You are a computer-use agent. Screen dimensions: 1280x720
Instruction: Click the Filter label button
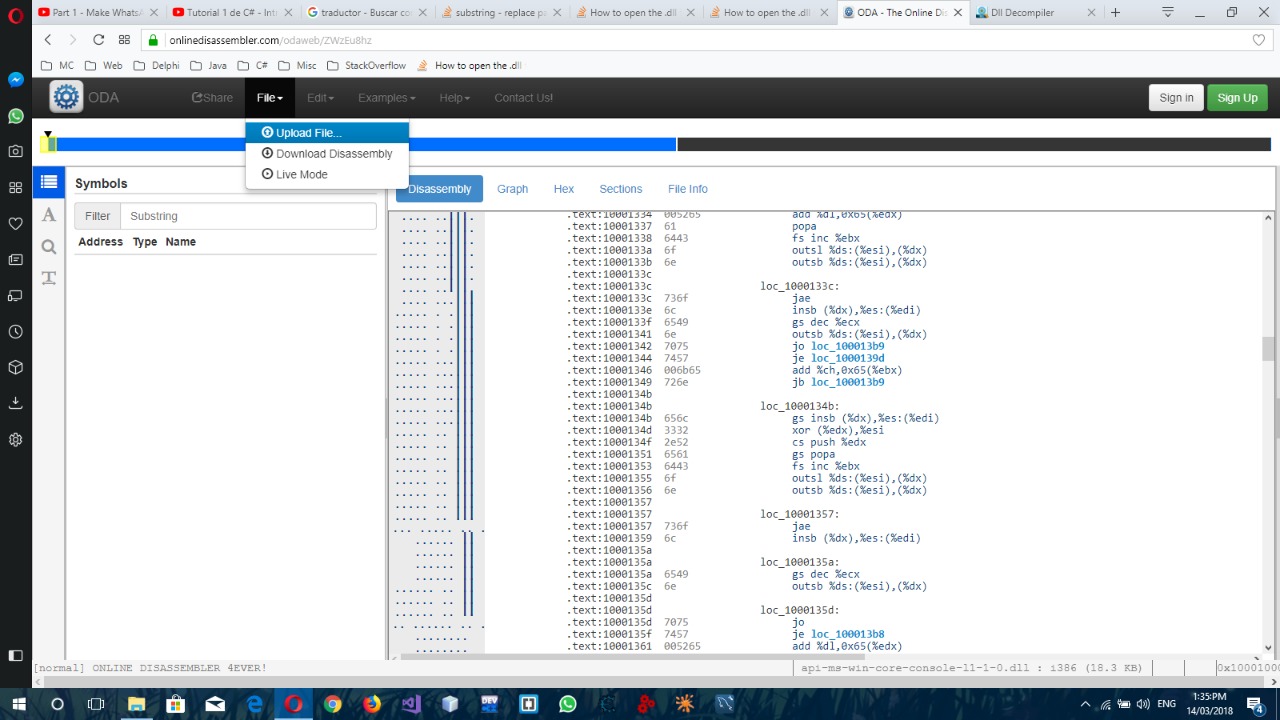pyautogui.click(x=97, y=216)
